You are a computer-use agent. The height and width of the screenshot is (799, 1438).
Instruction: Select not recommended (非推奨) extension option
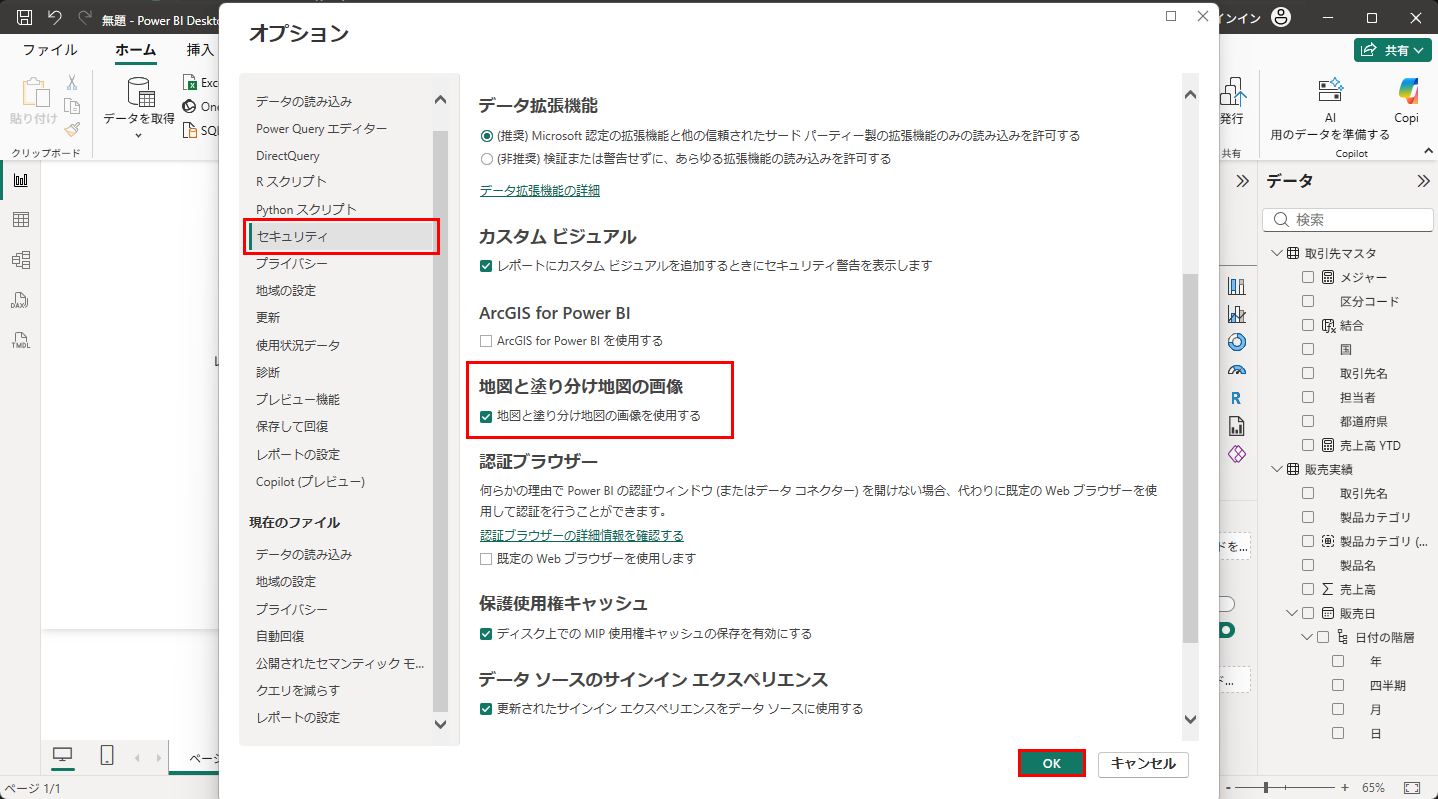coord(487,158)
